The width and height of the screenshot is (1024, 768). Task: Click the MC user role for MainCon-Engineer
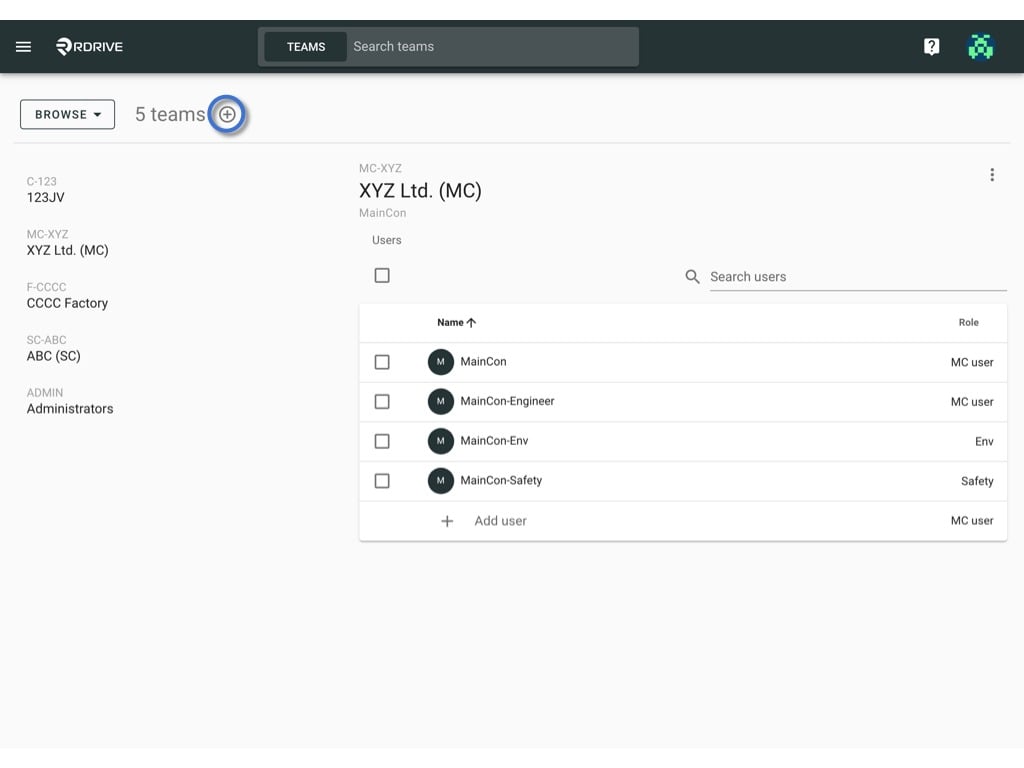pos(972,402)
